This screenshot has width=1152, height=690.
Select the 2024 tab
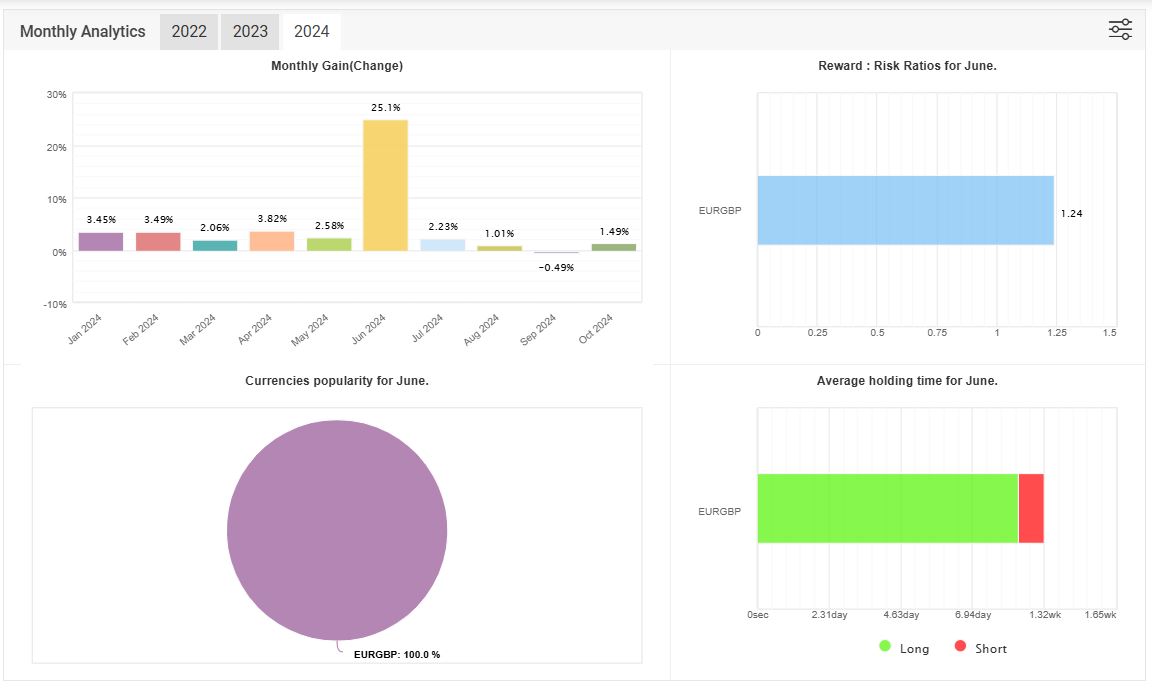click(x=312, y=31)
